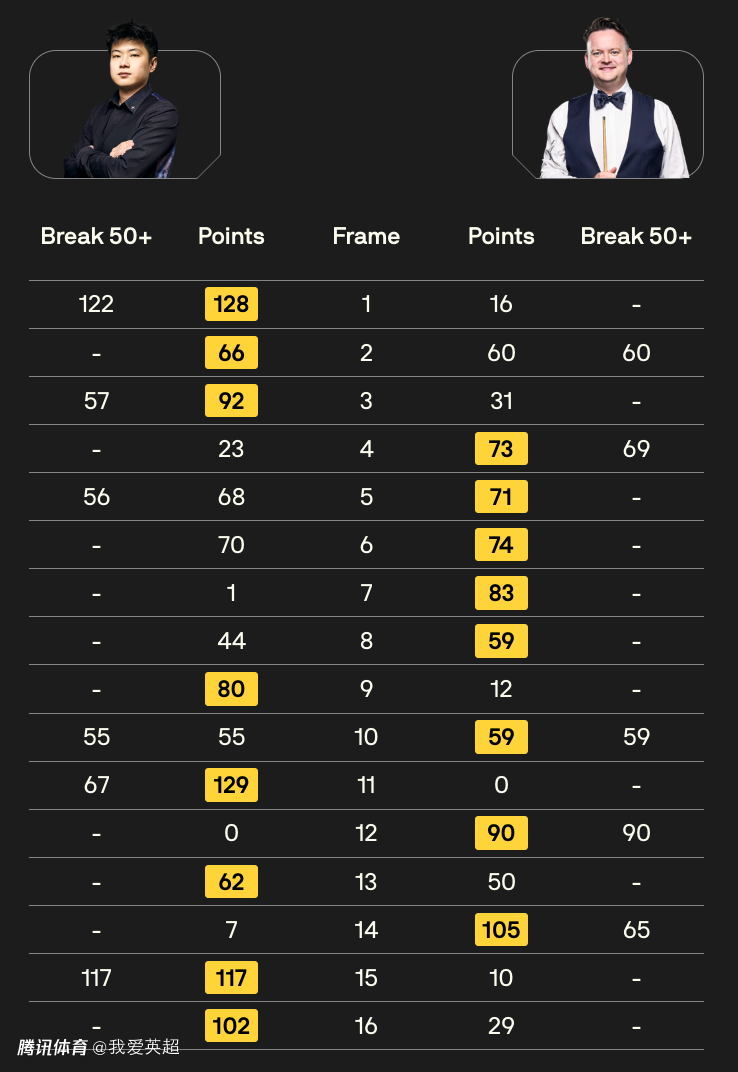
Task: Click the highlighted 74 score in frame 6
Action: click(x=501, y=545)
